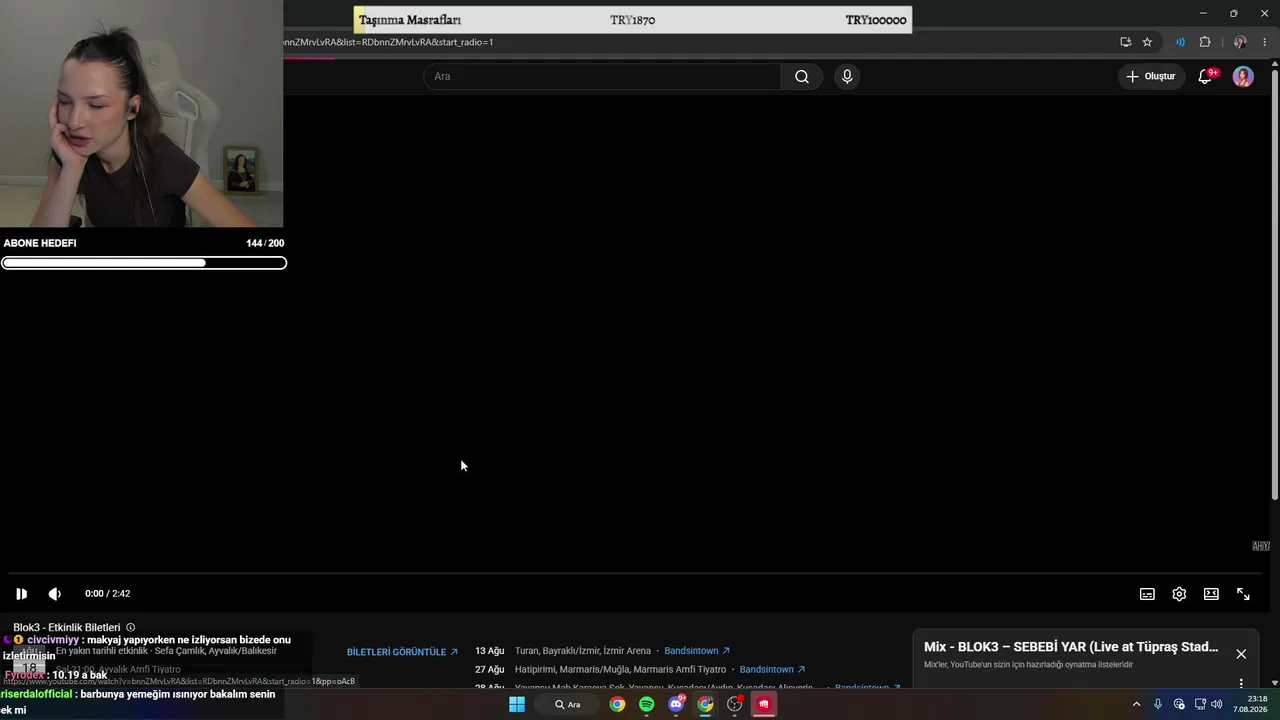Click the streamer webcam overlay
The image size is (1280, 720).
(141, 114)
